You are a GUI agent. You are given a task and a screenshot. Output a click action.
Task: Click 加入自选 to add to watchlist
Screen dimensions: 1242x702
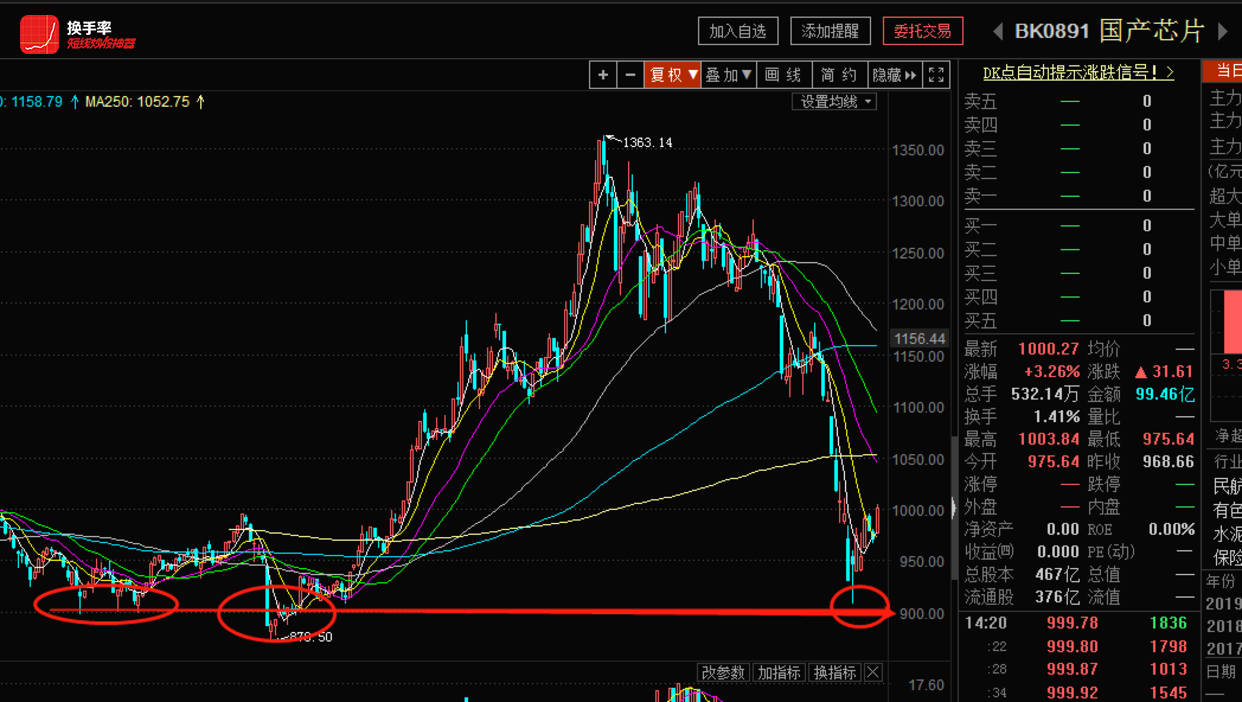point(738,31)
